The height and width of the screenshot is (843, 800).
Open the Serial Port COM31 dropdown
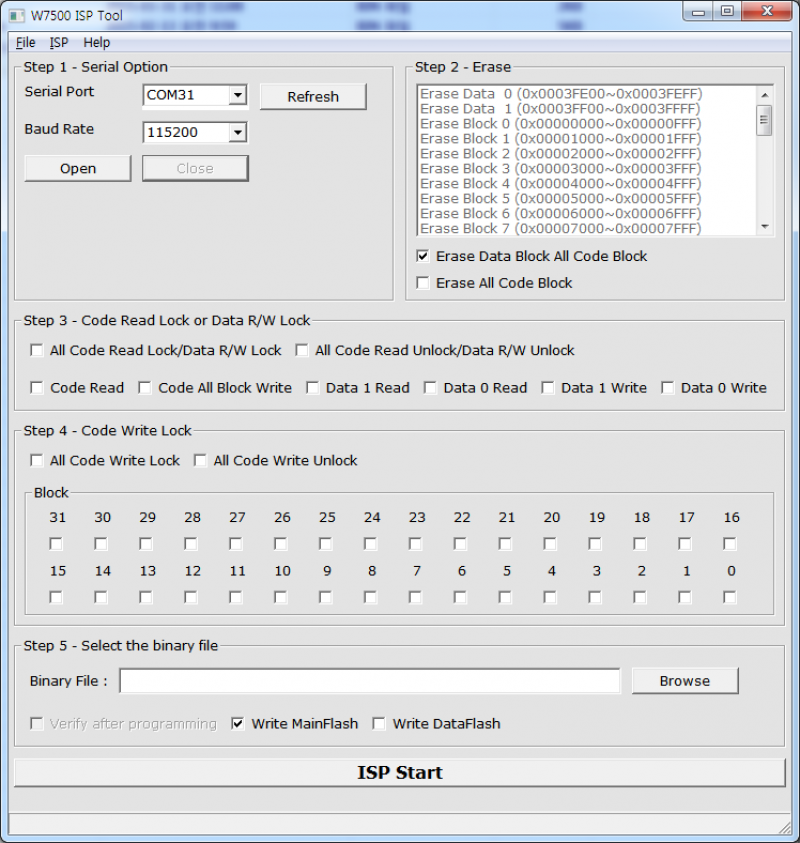[237, 96]
